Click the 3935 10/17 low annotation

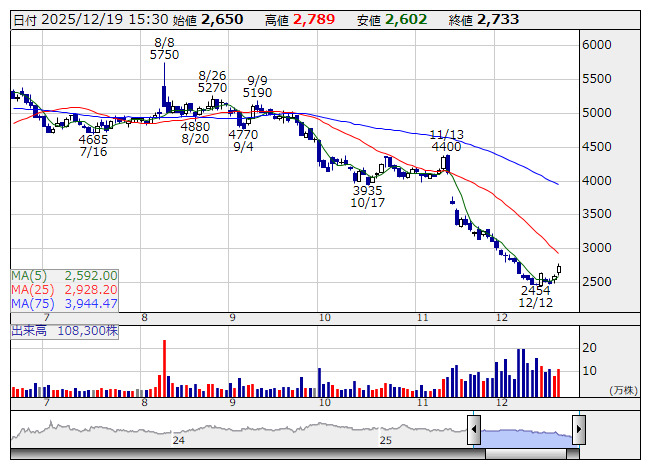point(368,197)
